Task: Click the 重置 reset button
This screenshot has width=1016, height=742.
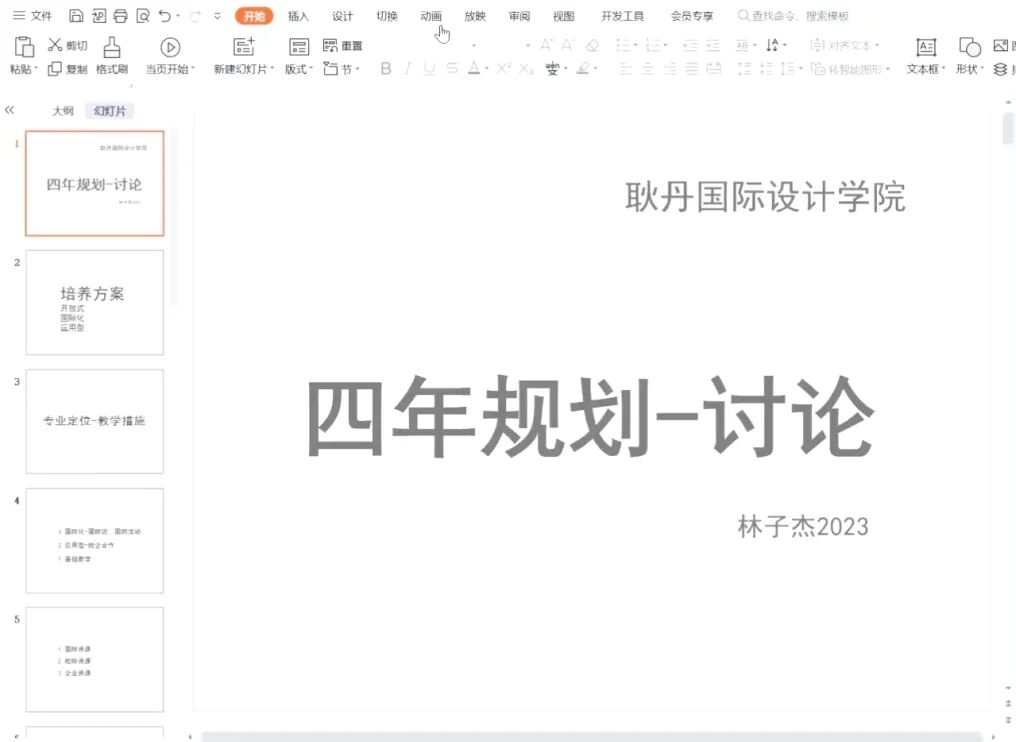Action: click(x=343, y=44)
